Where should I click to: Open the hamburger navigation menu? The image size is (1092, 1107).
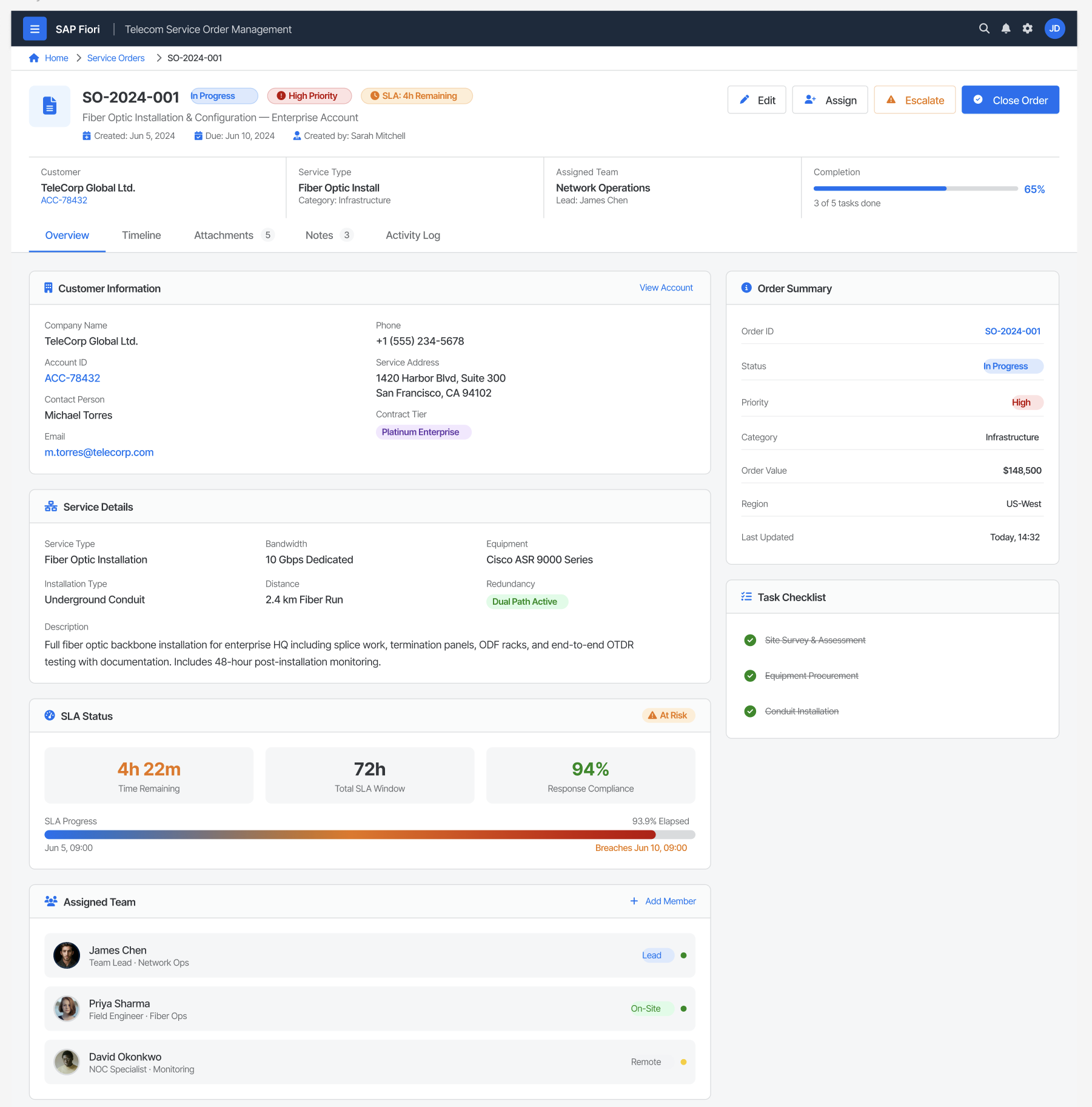click(35, 29)
